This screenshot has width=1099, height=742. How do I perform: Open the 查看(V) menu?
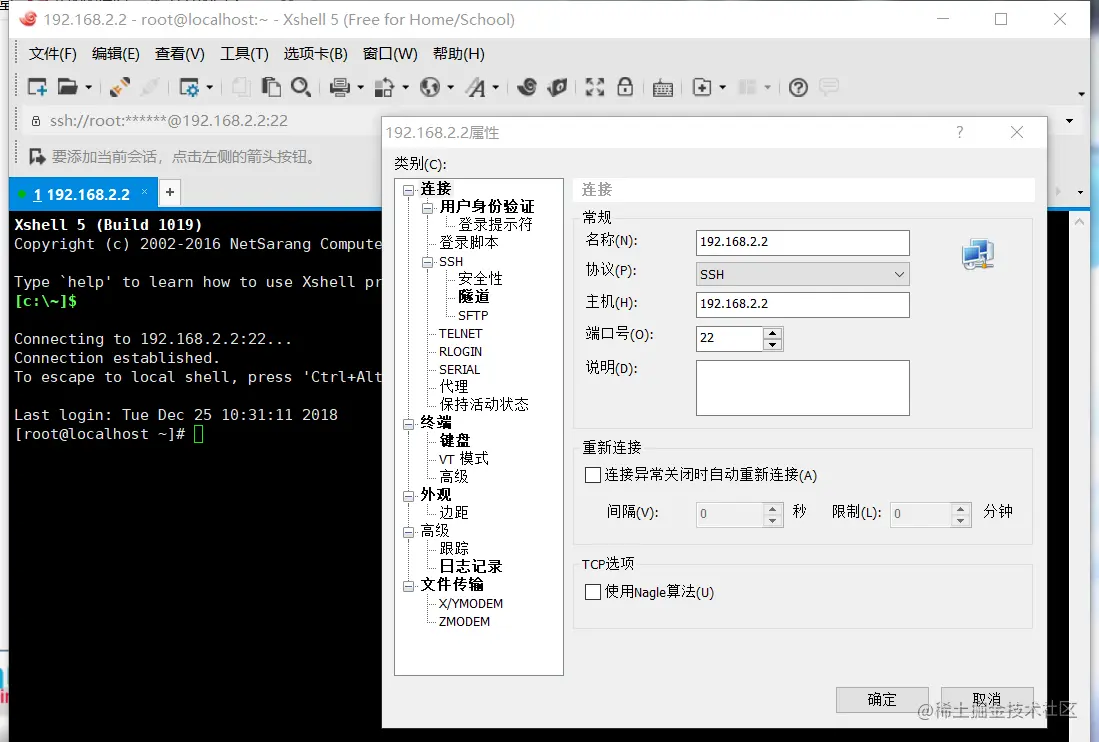(x=179, y=54)
